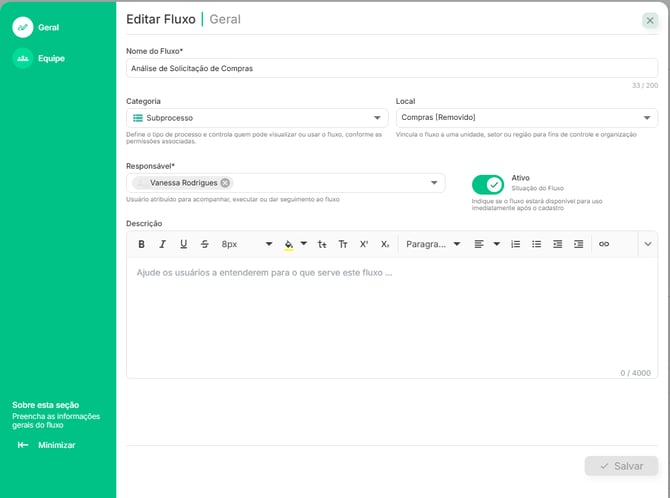
Task: Minimize the sidebar panel
Action: pos(46,445)
